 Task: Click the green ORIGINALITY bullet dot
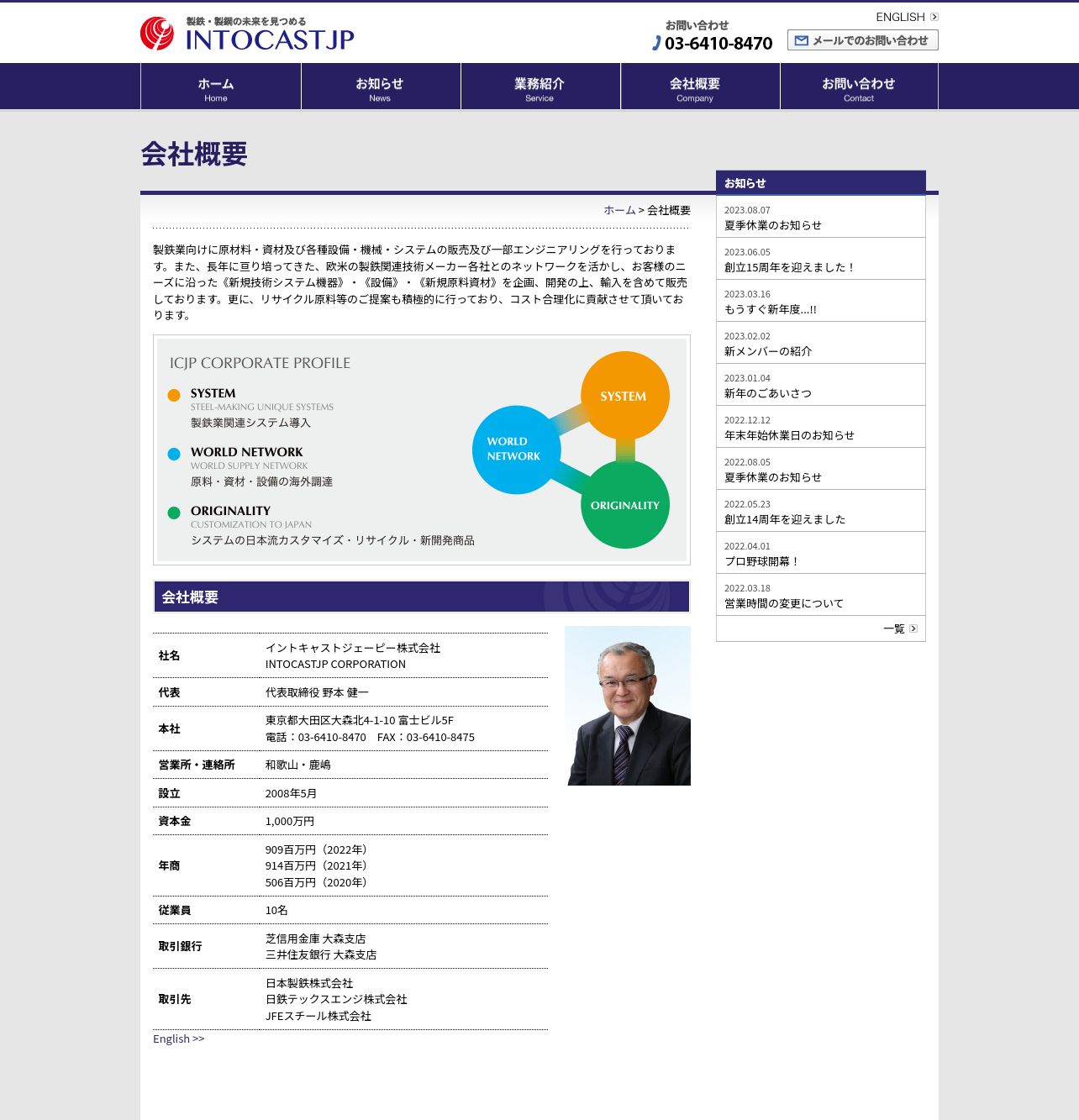coord(174,513)
